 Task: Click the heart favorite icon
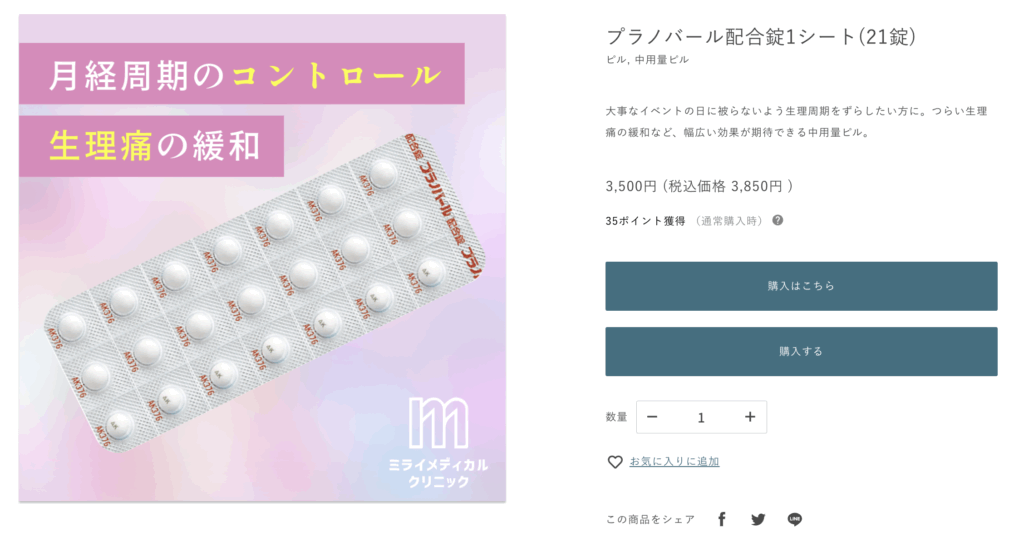tap(615, 462)
